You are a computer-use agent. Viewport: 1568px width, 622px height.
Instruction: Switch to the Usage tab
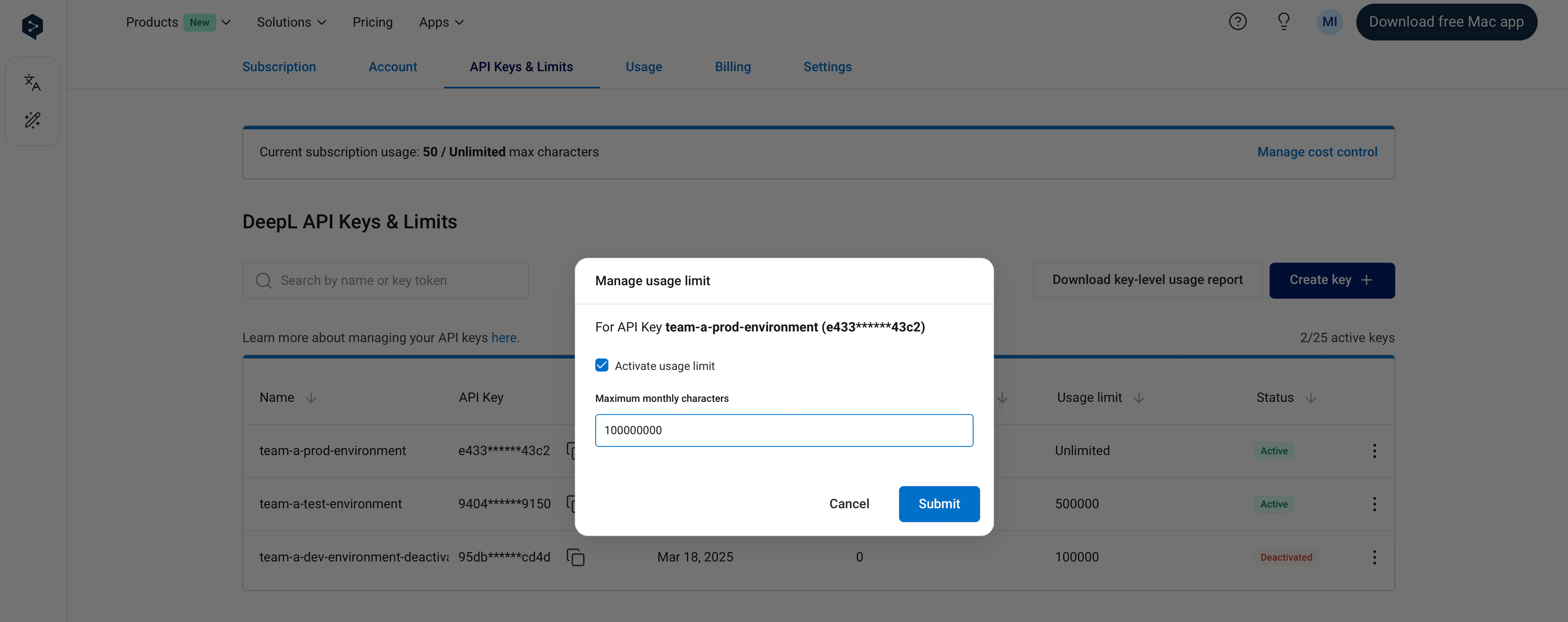coord(644,67)
